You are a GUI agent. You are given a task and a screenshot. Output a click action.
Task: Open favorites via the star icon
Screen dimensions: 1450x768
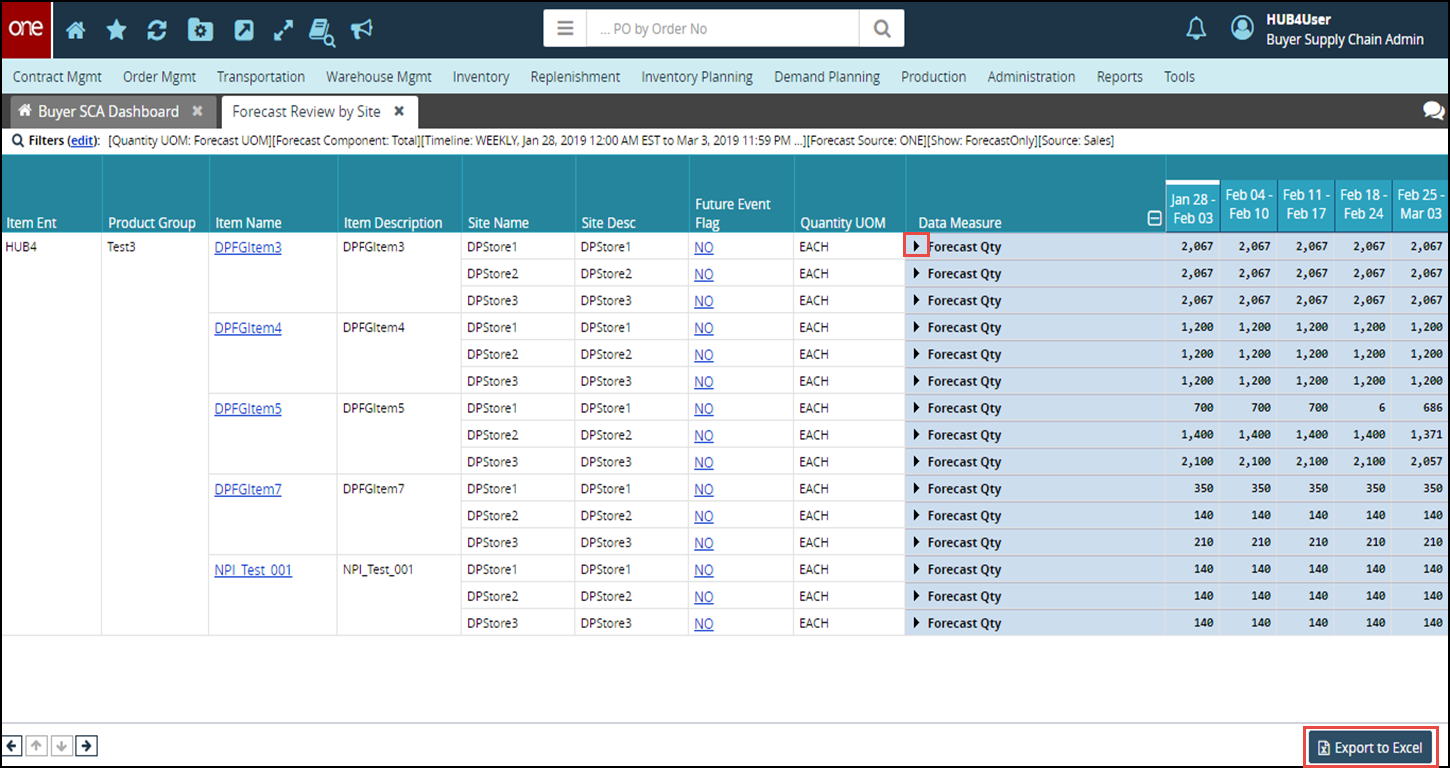(x=117, y=30)
